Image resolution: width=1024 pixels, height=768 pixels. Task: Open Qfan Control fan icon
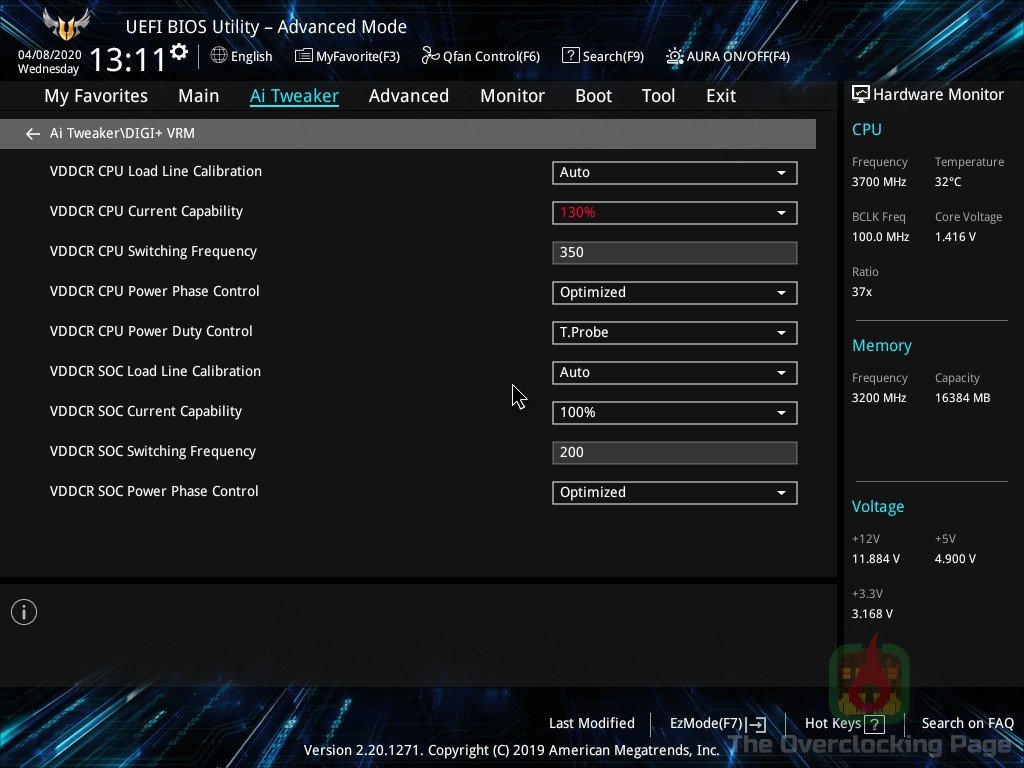coord(430,56)
